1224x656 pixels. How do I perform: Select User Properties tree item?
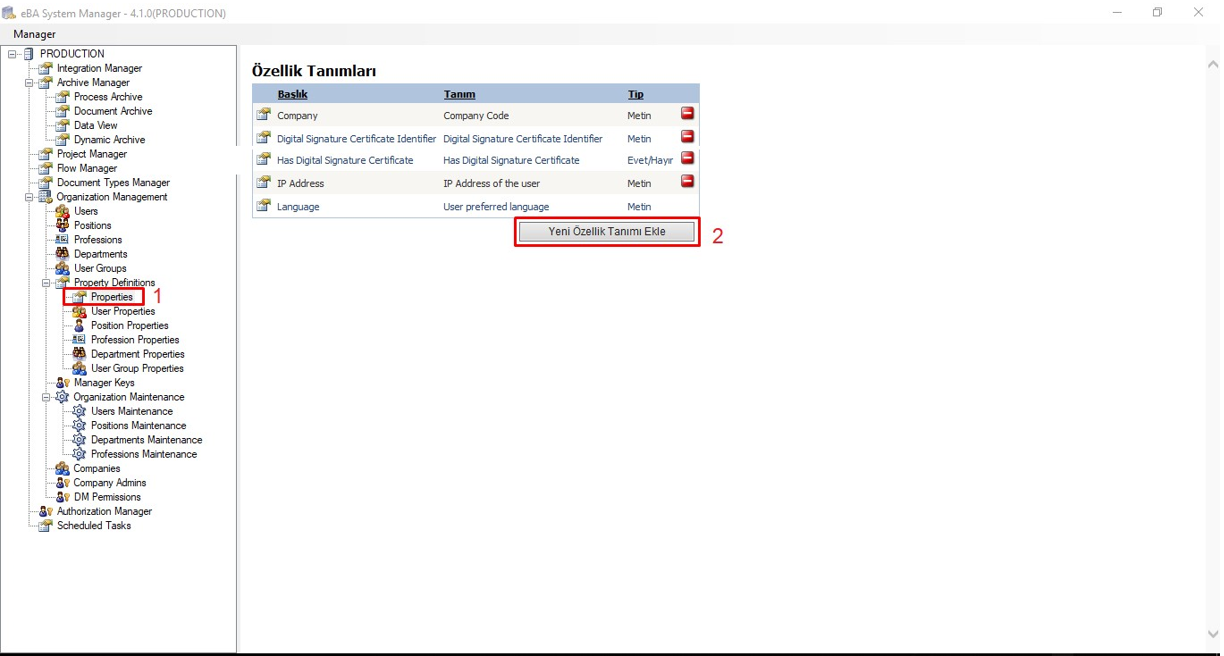(x=123, y=311)
